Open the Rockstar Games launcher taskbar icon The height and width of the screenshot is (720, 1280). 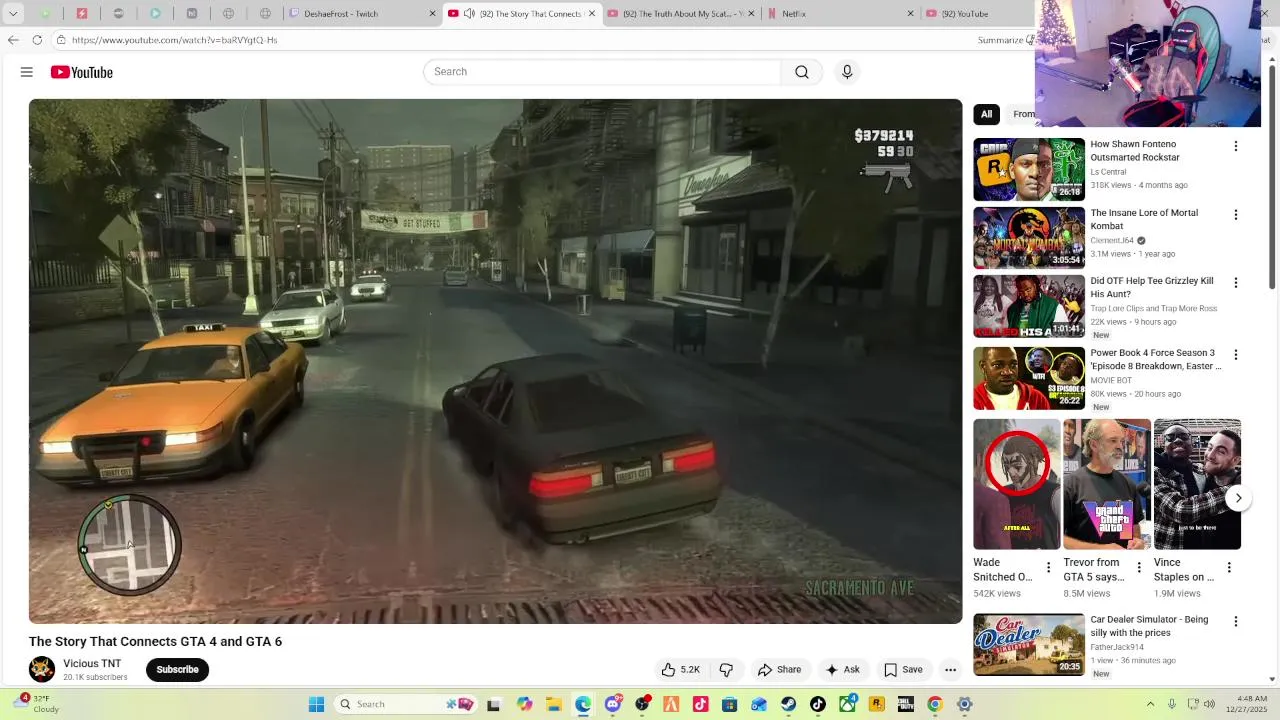877,704
